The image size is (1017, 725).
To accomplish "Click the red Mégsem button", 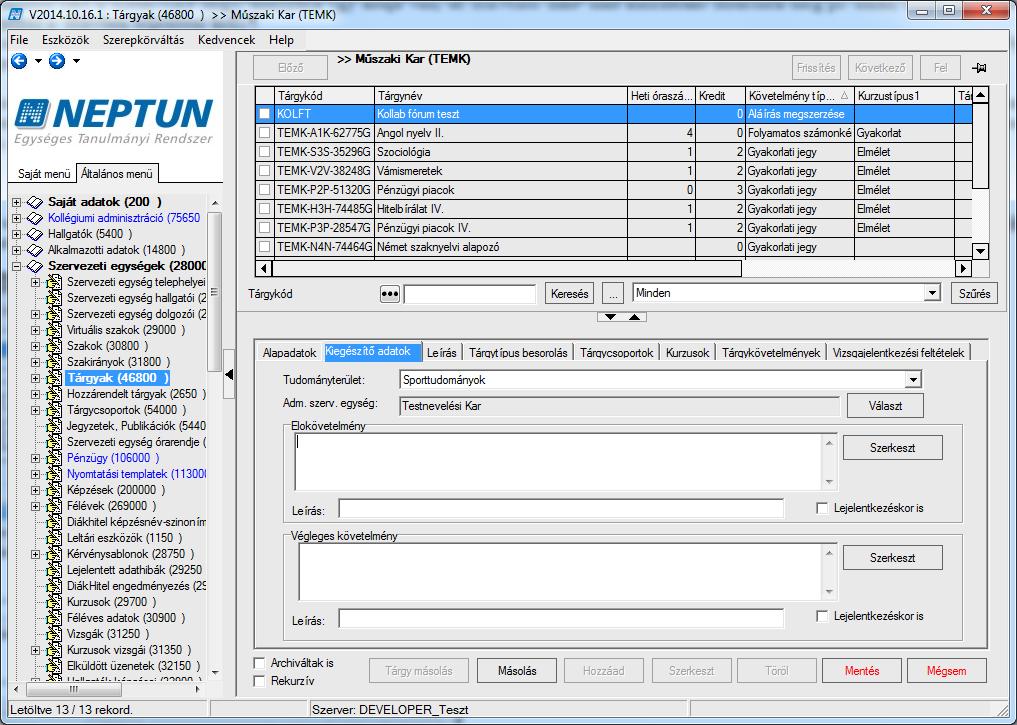I will (x=946, y=671).
